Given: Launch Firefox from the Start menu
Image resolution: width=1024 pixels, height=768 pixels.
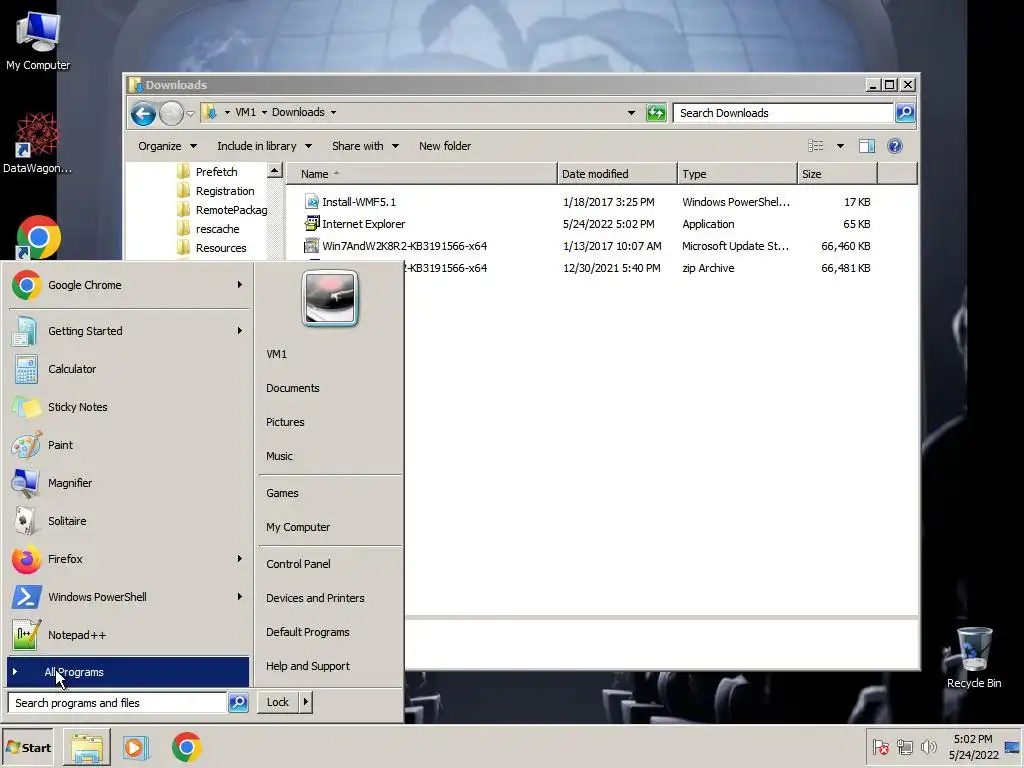Looking at the screenshot, I should [127, 559].
